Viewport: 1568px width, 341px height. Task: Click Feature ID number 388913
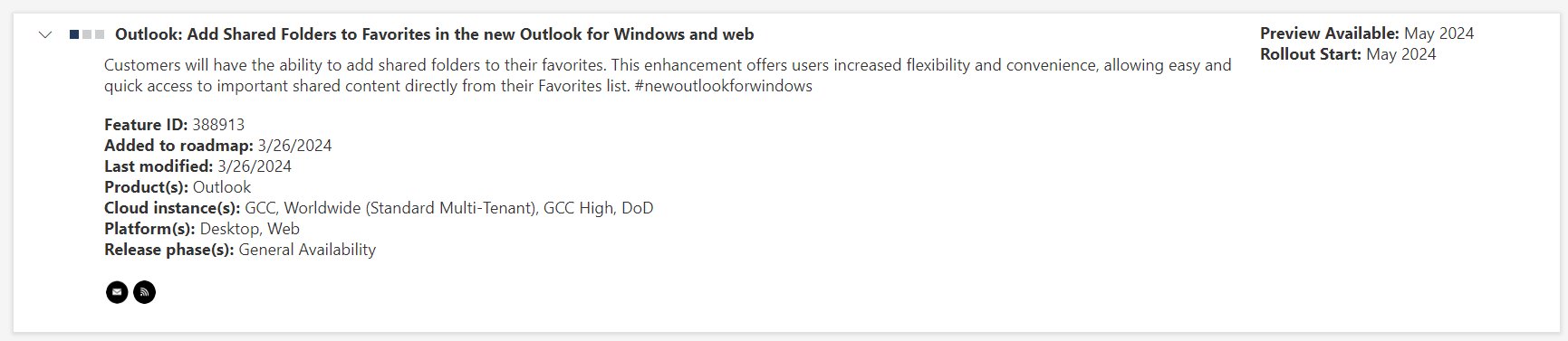point(218,125)
